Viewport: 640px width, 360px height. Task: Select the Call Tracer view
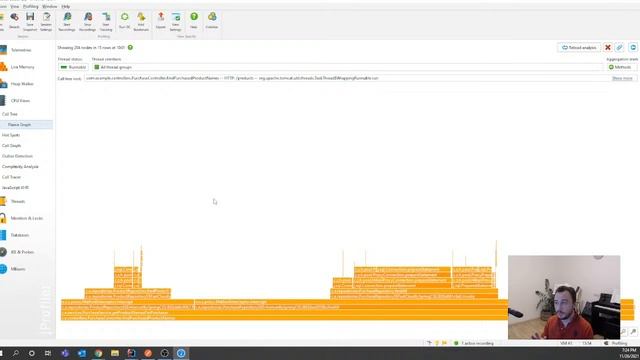(x=11, y=177)
